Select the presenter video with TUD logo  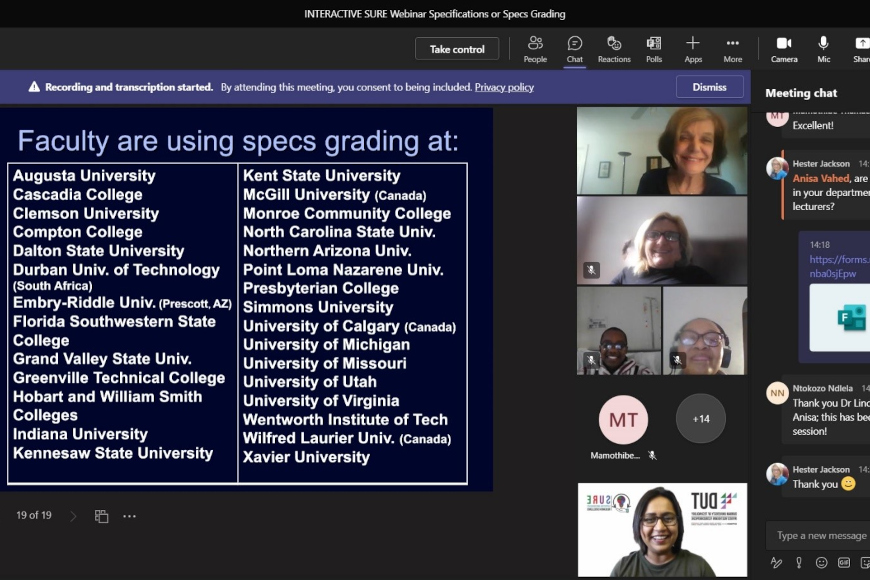click(x=662, y=530)
